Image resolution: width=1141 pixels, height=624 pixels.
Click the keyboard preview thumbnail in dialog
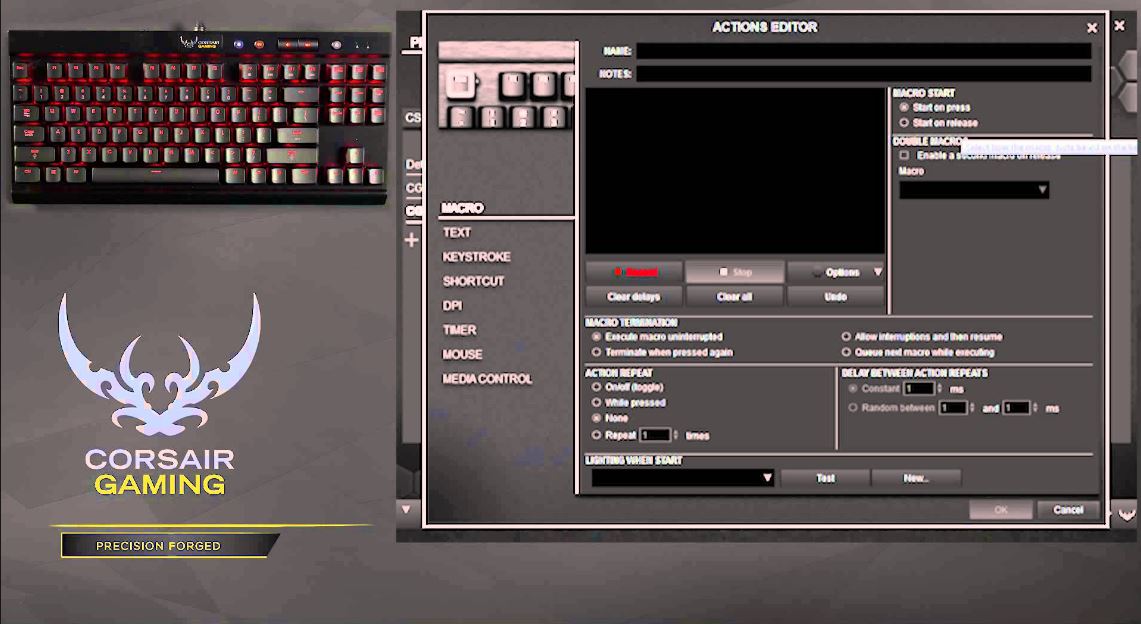click(507, 86)
